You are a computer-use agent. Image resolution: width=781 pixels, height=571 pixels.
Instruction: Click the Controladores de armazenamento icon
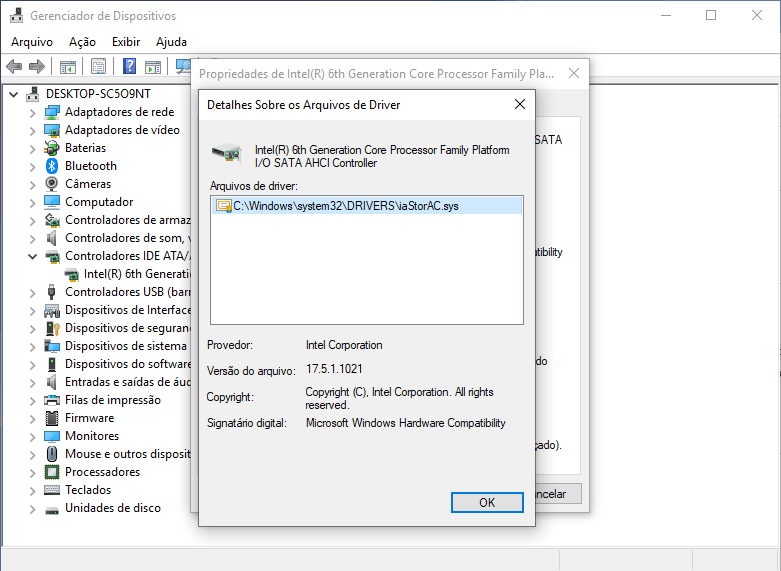coord(52,220)
